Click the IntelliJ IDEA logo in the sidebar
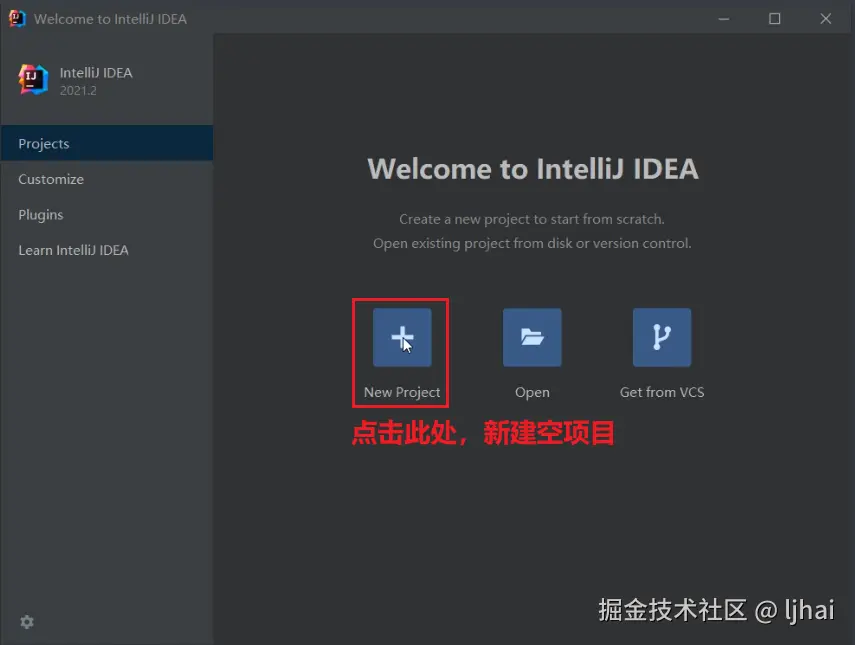Viewport: 855px width, 645px height. click(x=33, y=80)
